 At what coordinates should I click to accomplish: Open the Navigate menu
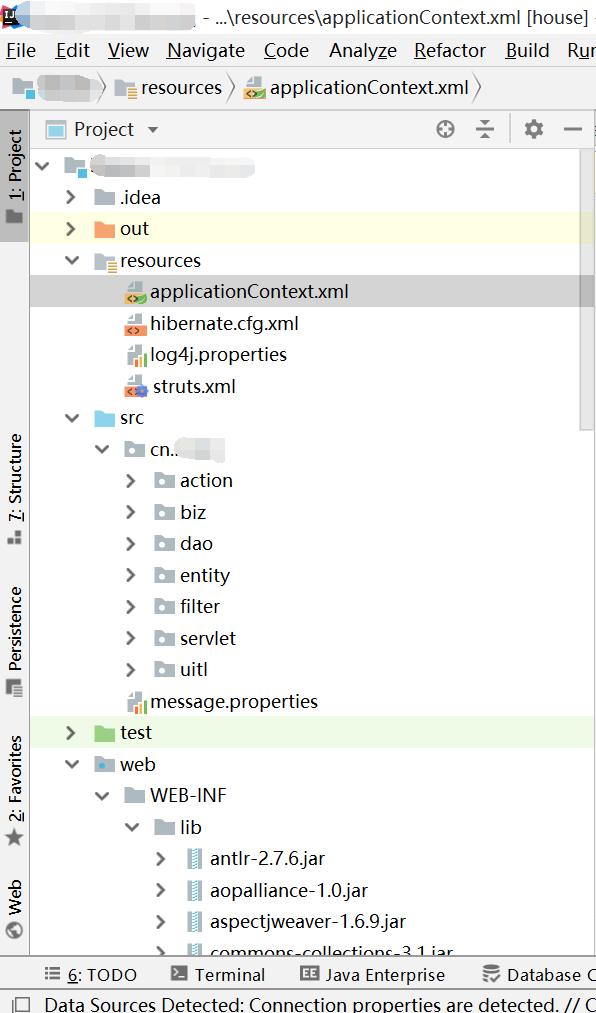[206, 50]
